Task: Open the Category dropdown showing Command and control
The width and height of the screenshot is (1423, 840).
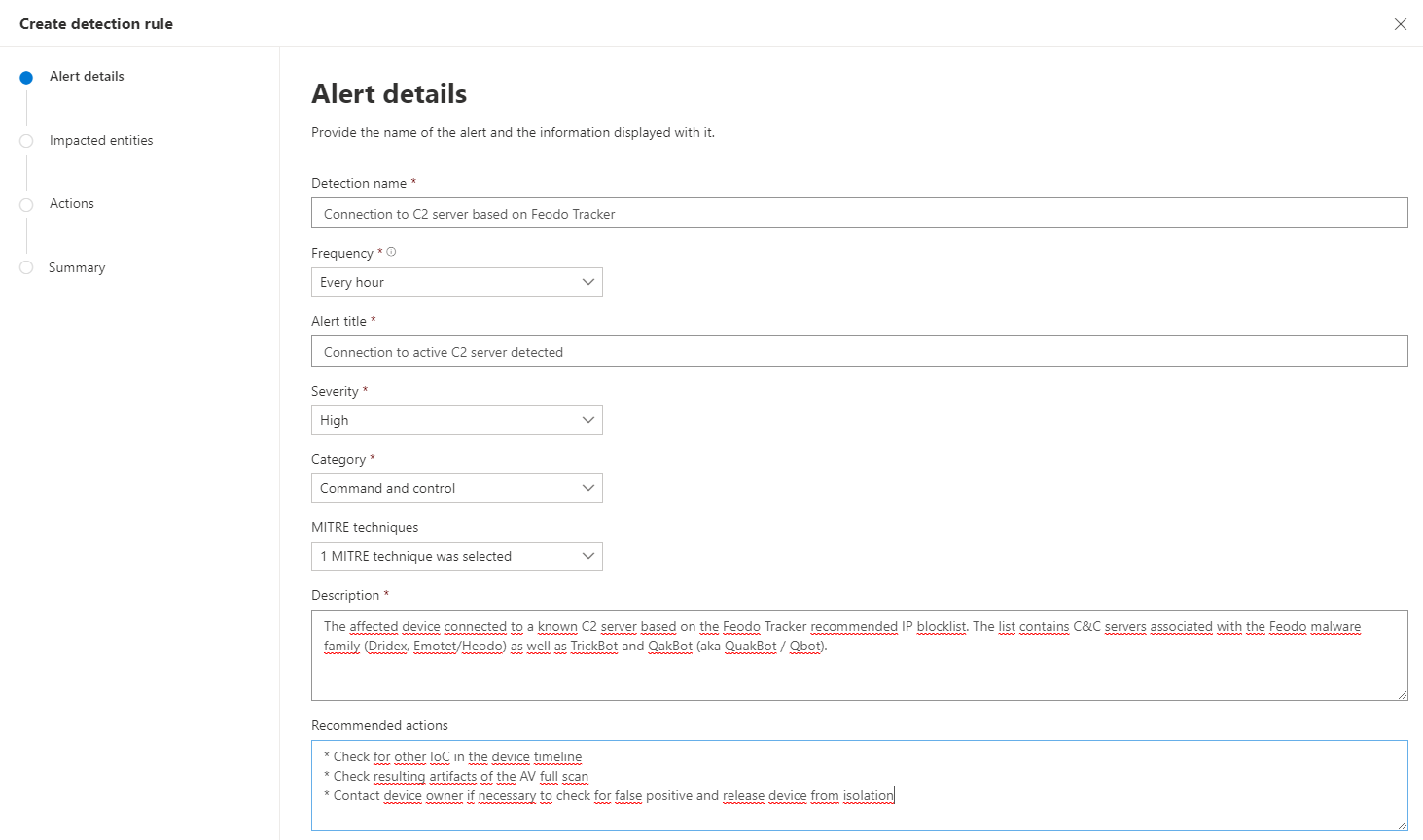Action: click(x=457, y=488)
